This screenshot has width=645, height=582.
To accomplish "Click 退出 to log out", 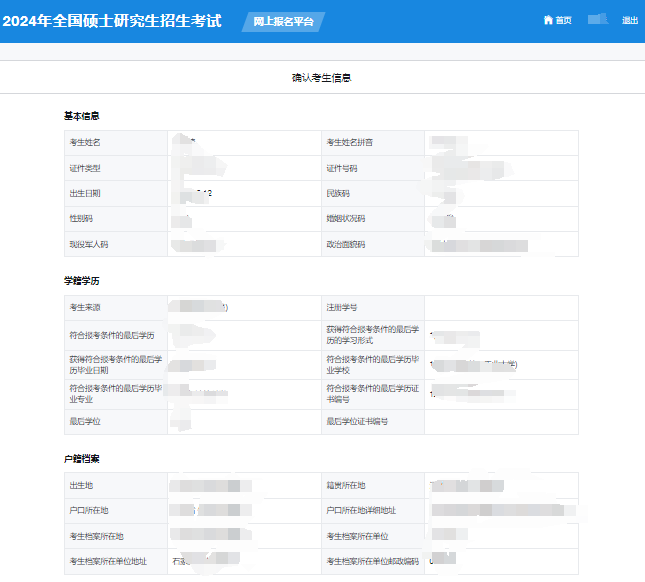I will click(x=630, y=20).
